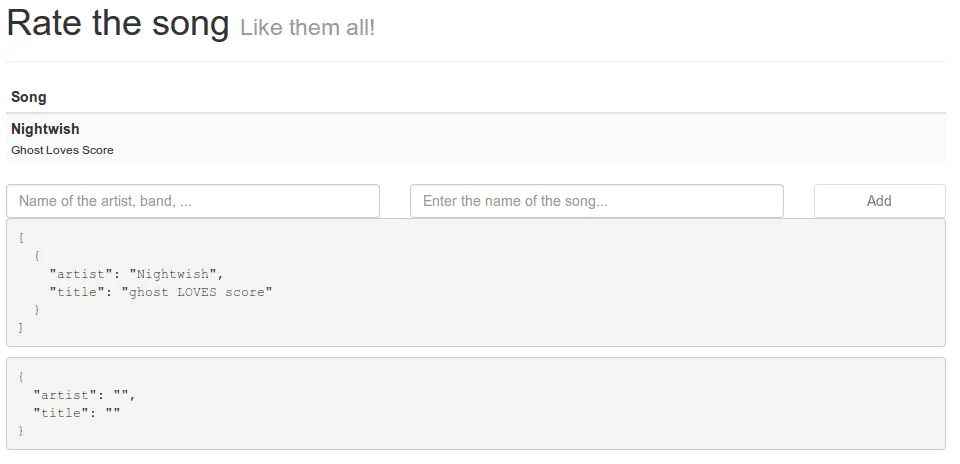Focus the song name input field

[597, 201]
